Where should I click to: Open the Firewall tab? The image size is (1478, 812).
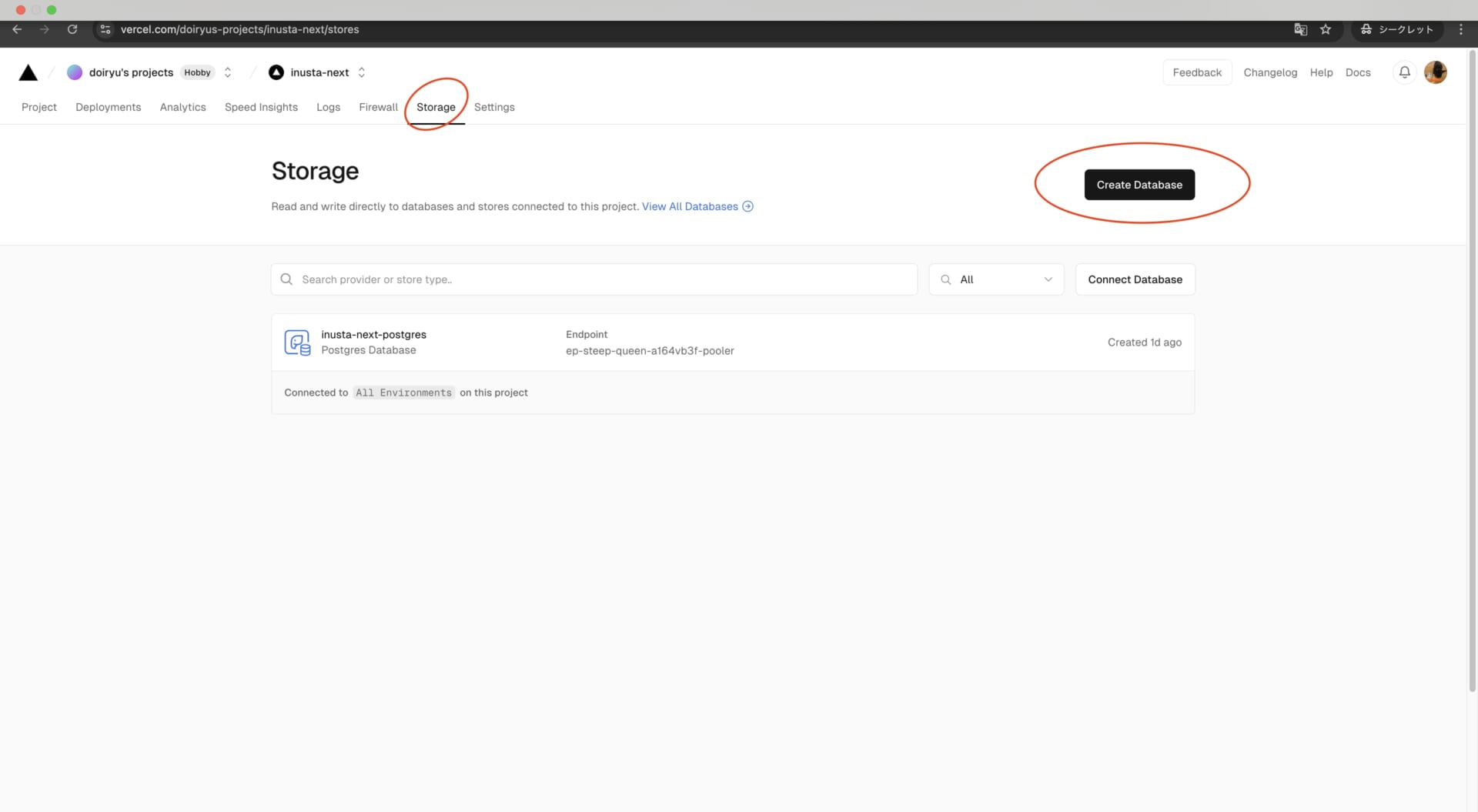tap(378, 107)
